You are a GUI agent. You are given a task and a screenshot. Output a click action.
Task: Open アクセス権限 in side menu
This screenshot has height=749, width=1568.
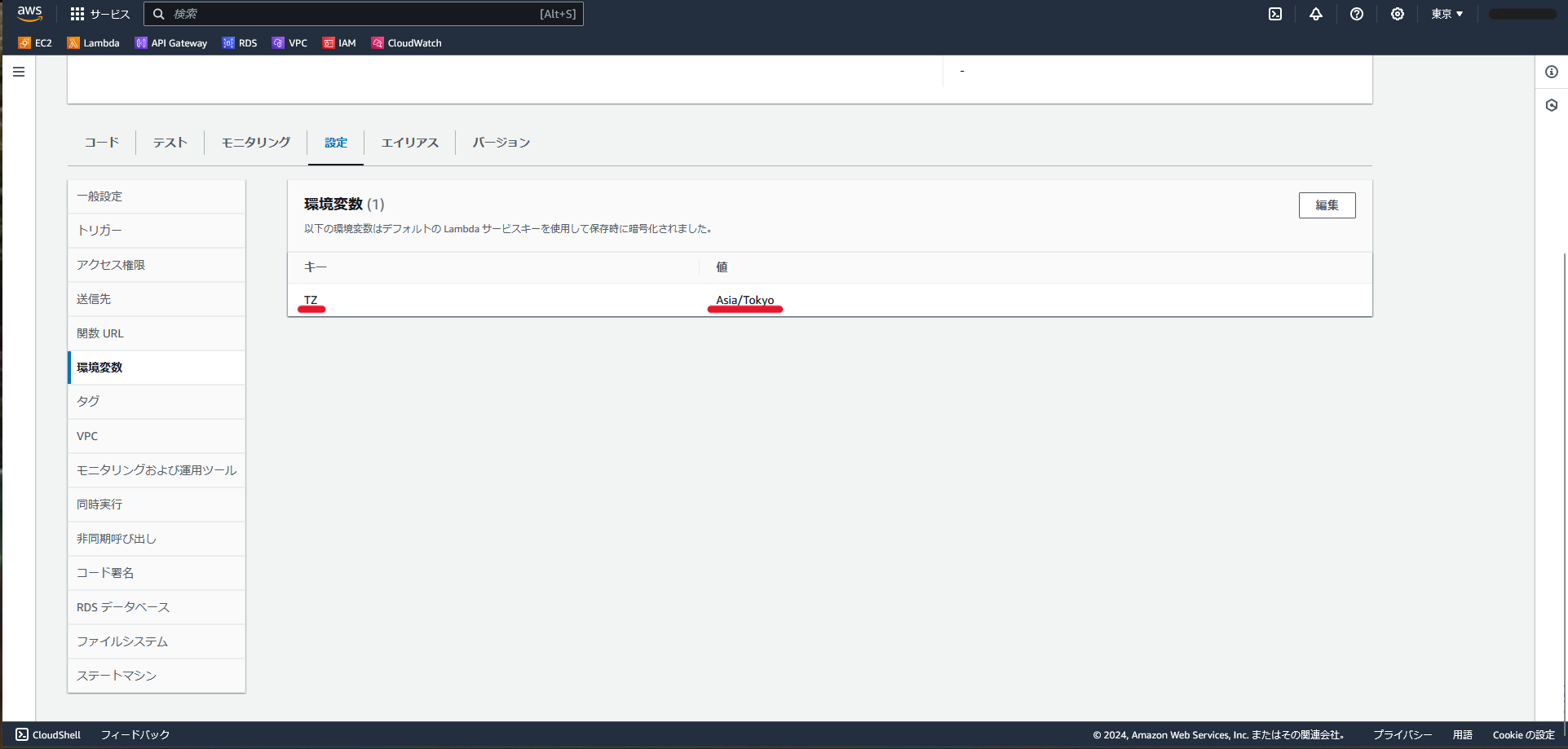157,265
